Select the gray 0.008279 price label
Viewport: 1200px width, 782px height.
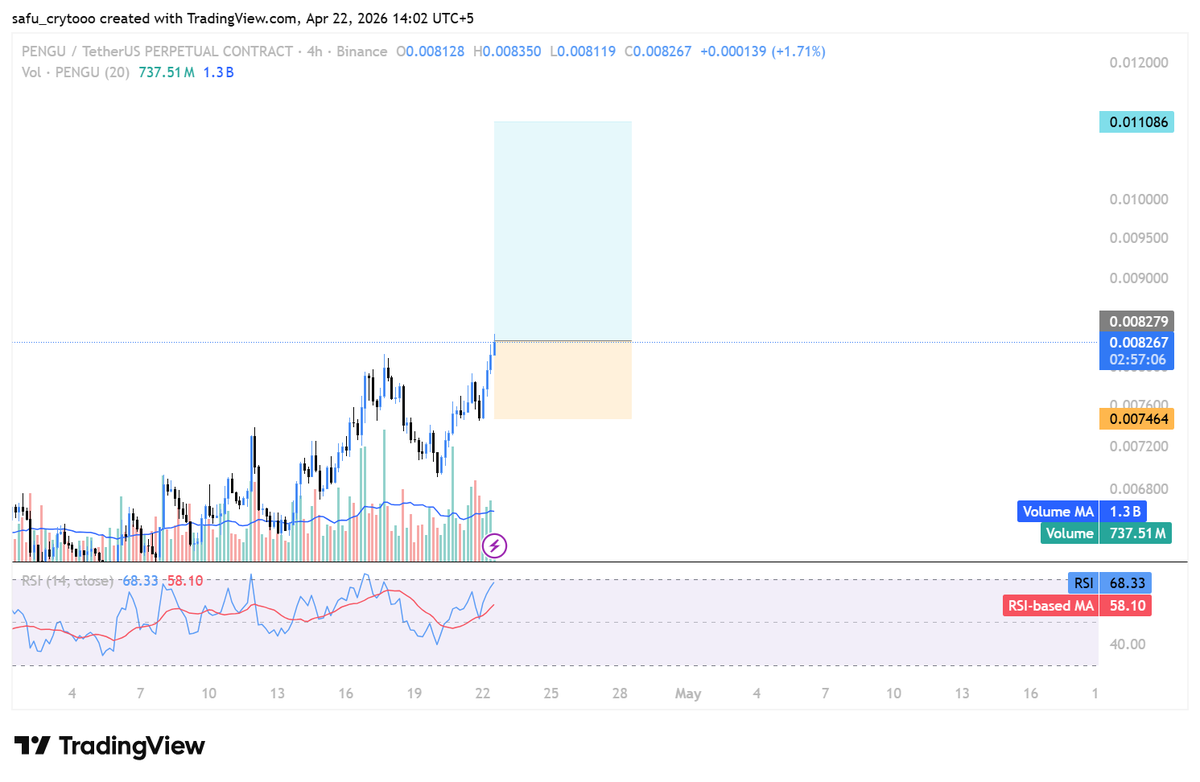click(x=1136, y=321)
